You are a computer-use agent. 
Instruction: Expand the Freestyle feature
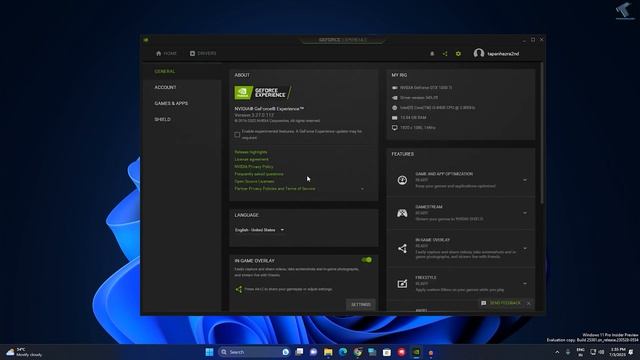click(525, 283)
